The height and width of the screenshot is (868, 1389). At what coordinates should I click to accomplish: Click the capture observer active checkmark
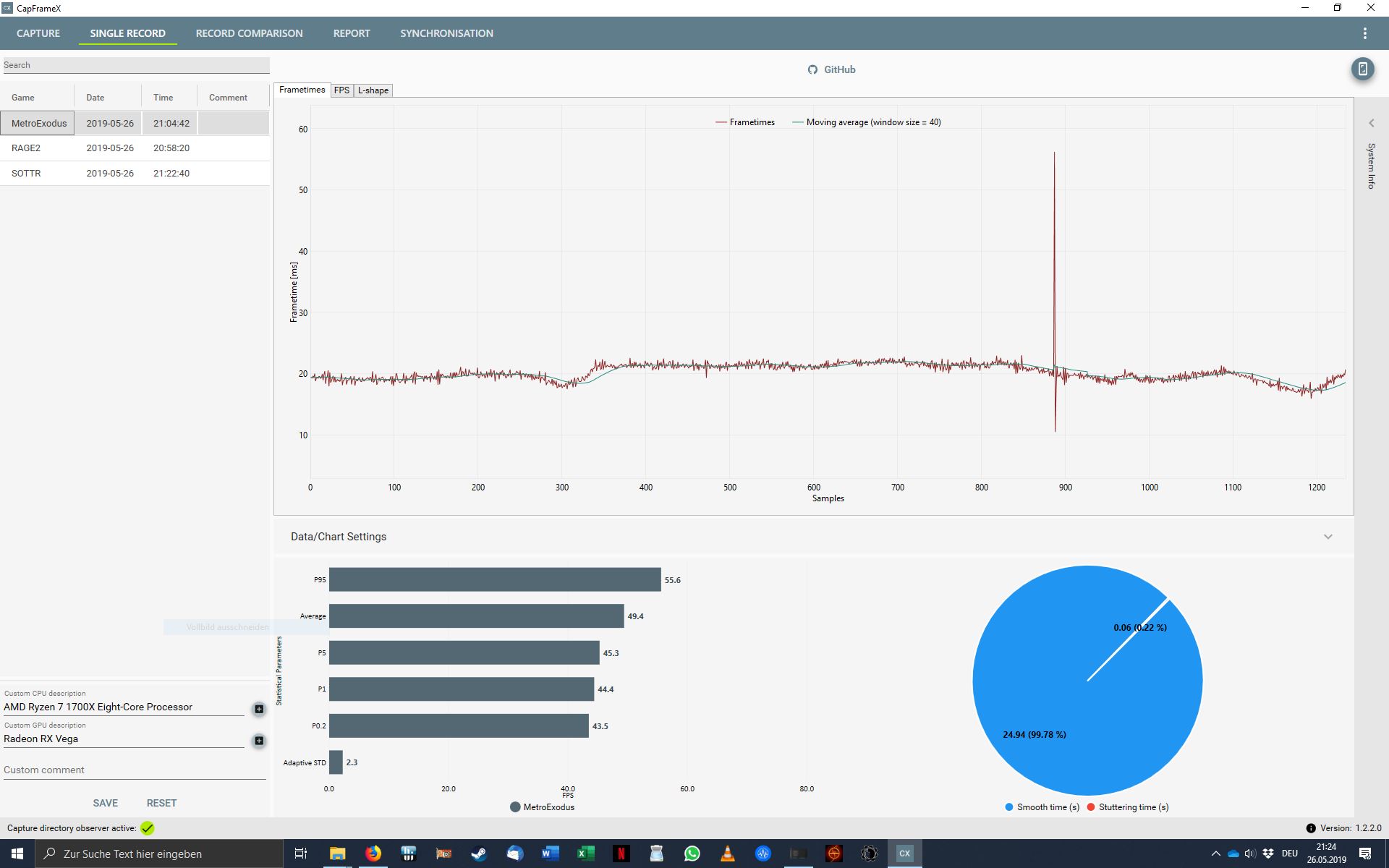[x=148, y=828]
